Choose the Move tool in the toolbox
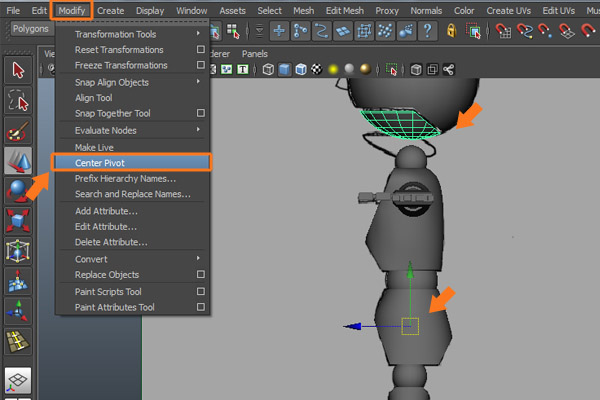Viewport: 600px width, 400px height. (x=18, y=161)
